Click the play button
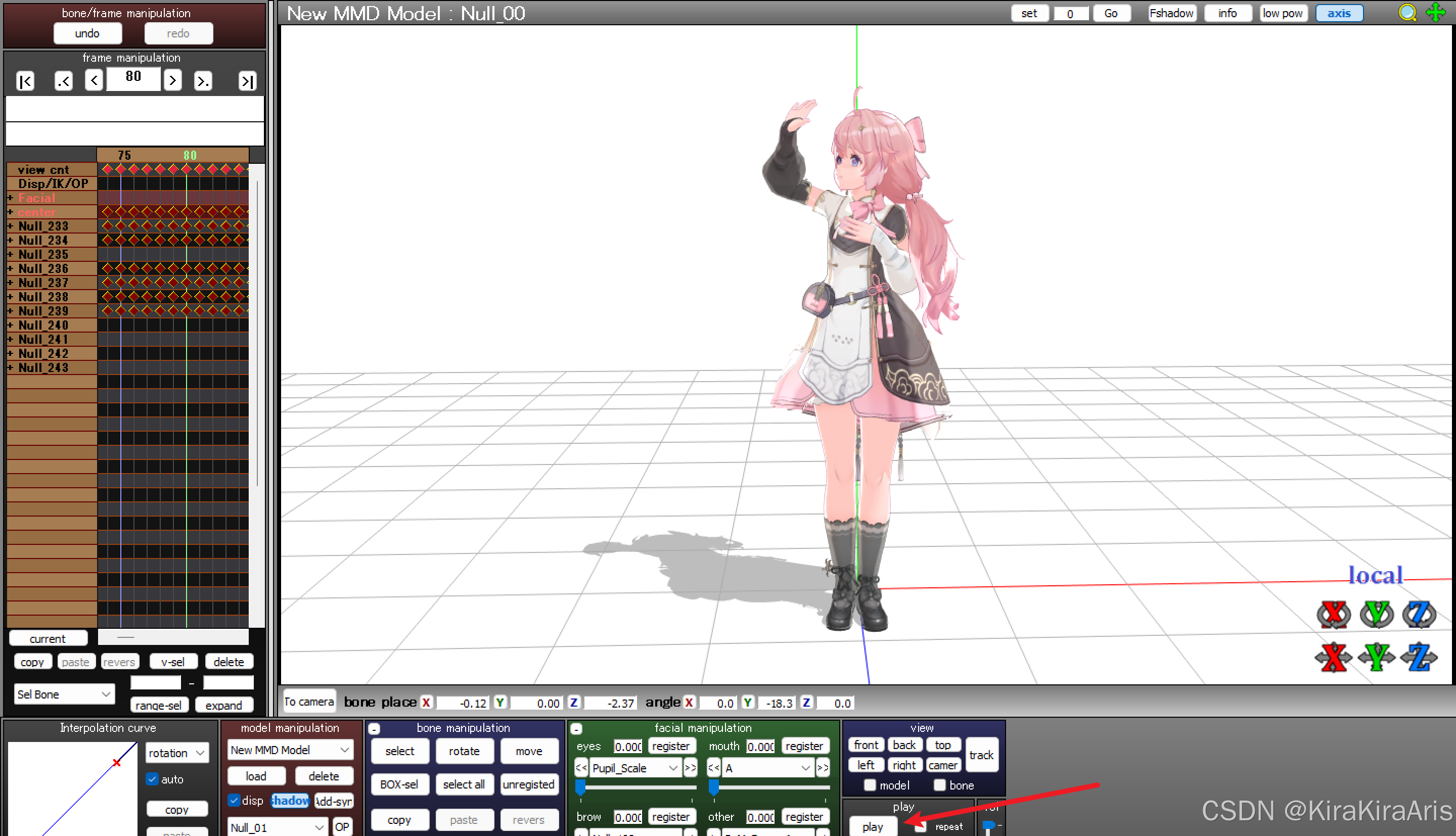This screenshot has width=1456, height=836. (x=872, y=827)
